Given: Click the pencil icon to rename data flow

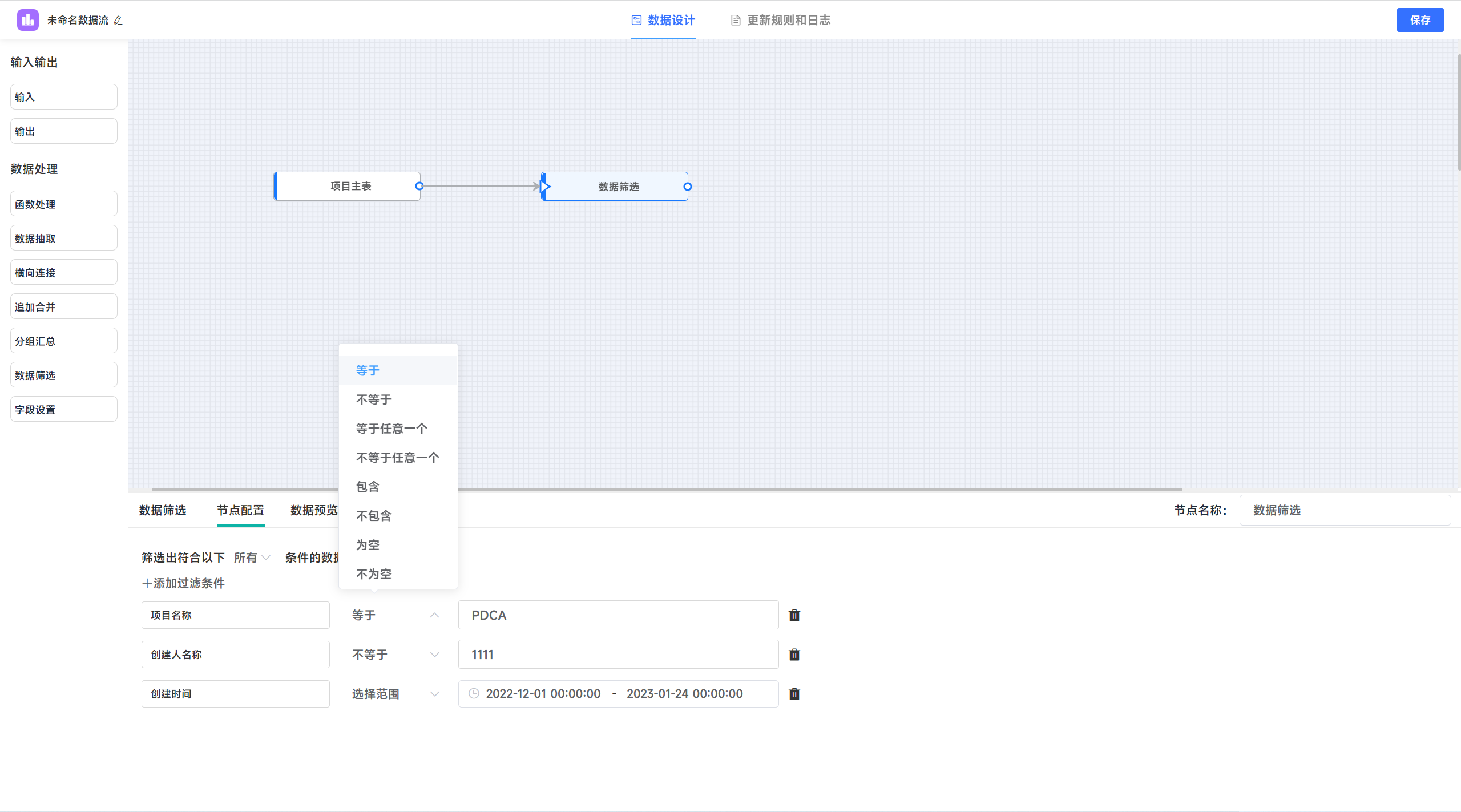Looking at the screenshot, I should (x=118, y=21).
